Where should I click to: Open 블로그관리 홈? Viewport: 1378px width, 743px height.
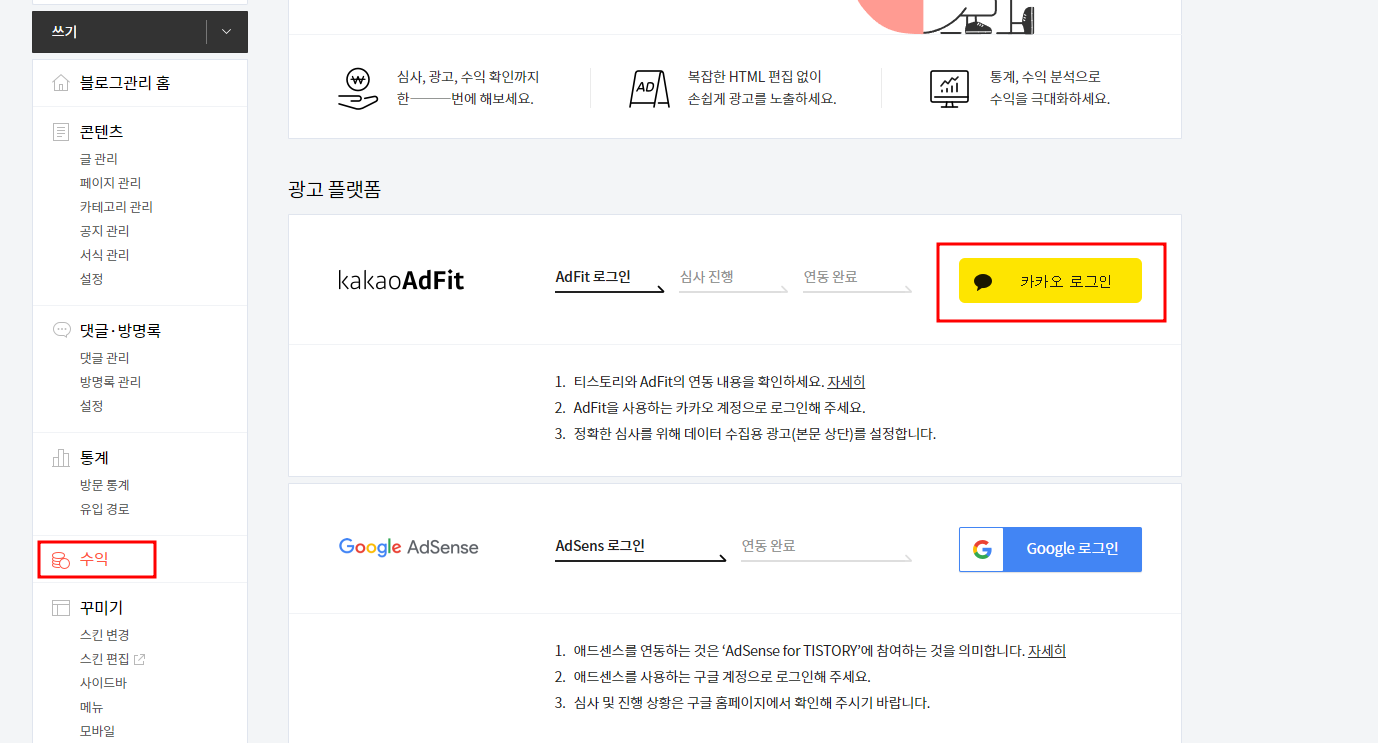[125, 83]
